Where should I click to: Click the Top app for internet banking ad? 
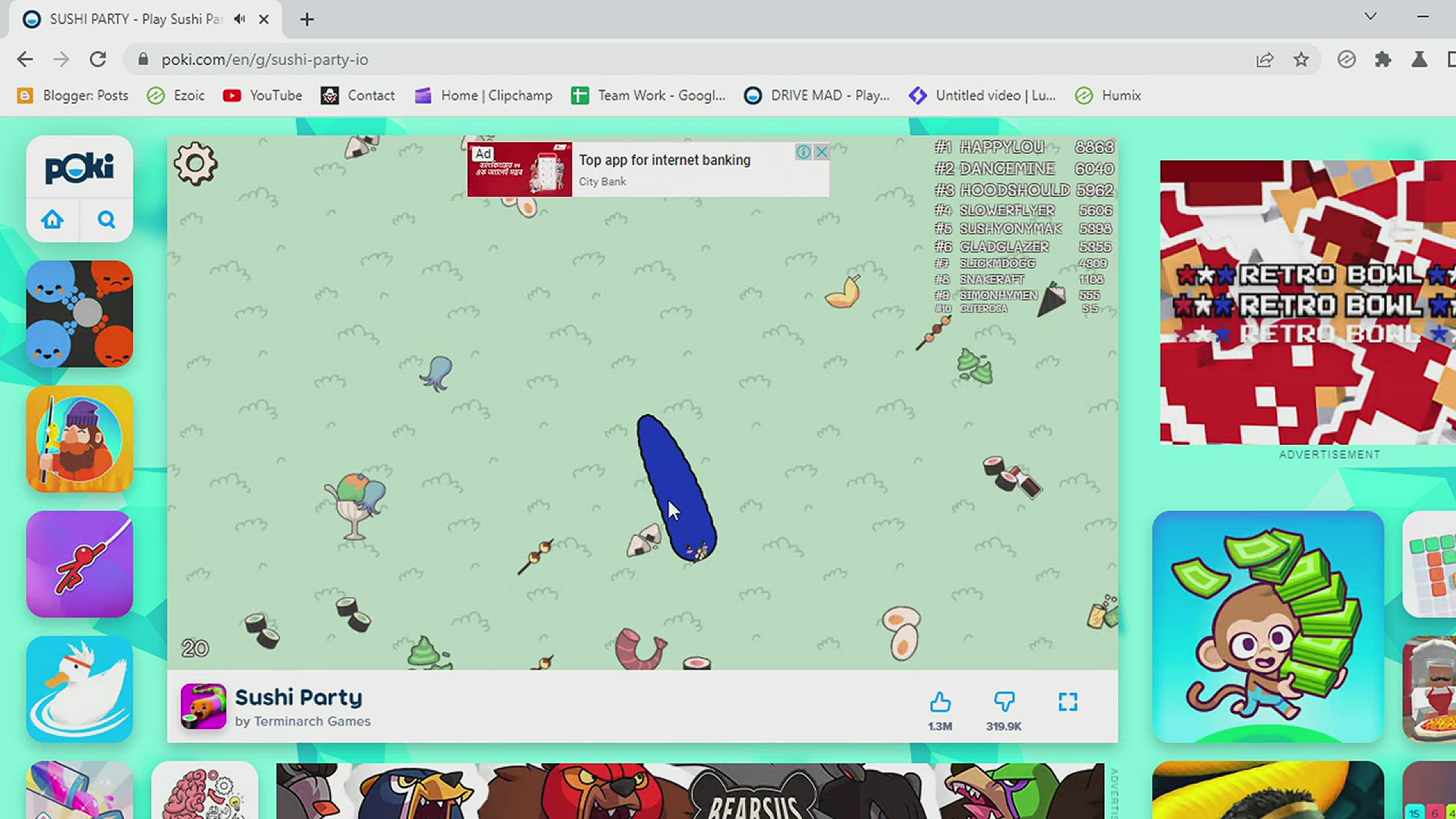[648, 169]
